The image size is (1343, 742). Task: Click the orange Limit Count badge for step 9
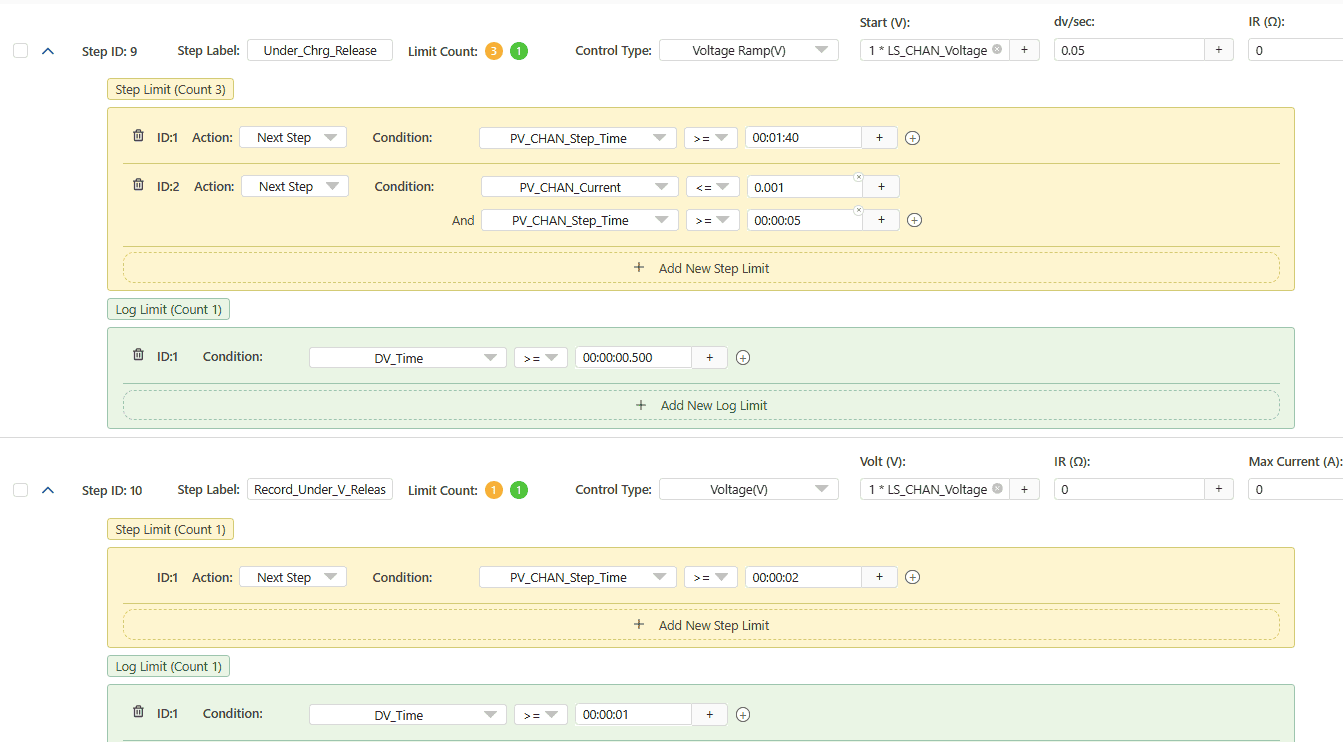tap(493, 50)
